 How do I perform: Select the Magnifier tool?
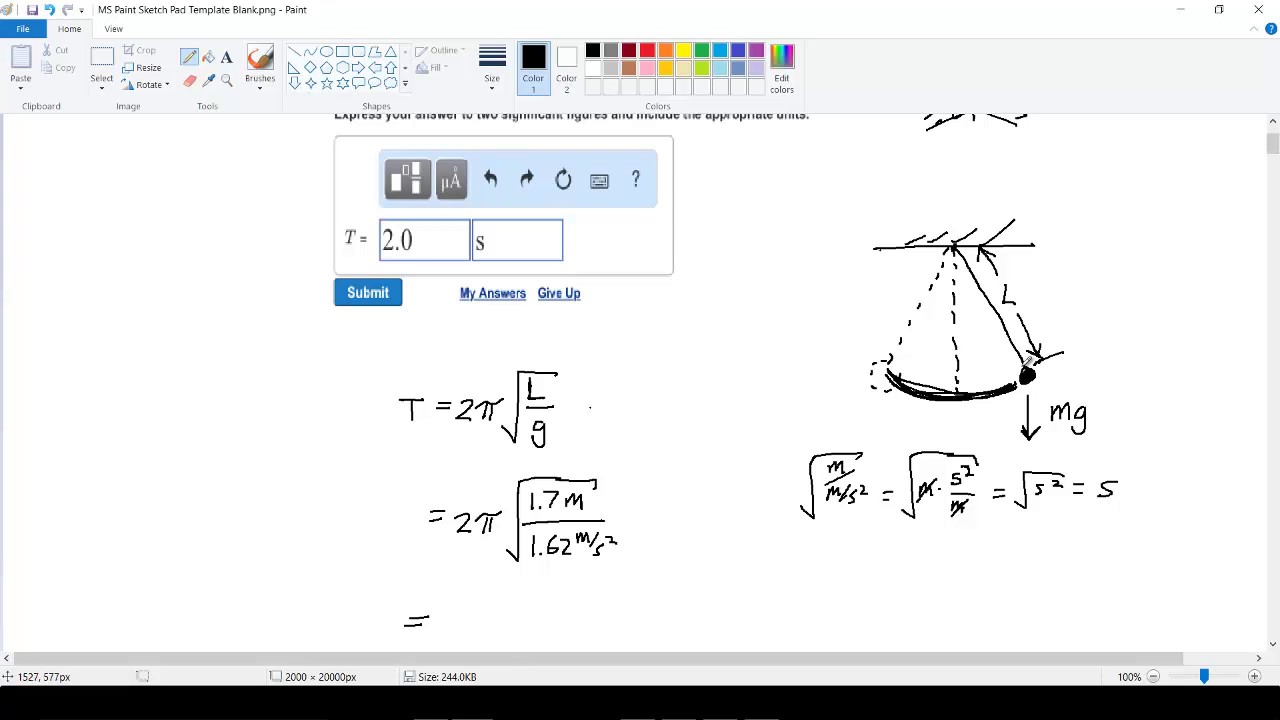(x=227, y=81)
